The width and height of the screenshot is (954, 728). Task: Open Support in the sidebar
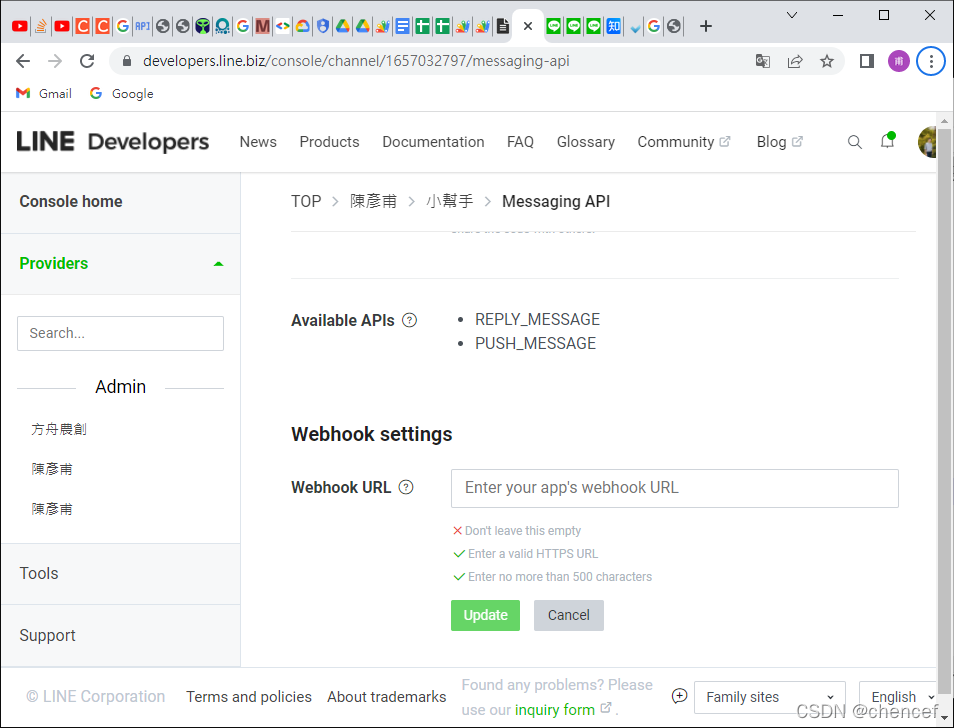tap(47, 636)
